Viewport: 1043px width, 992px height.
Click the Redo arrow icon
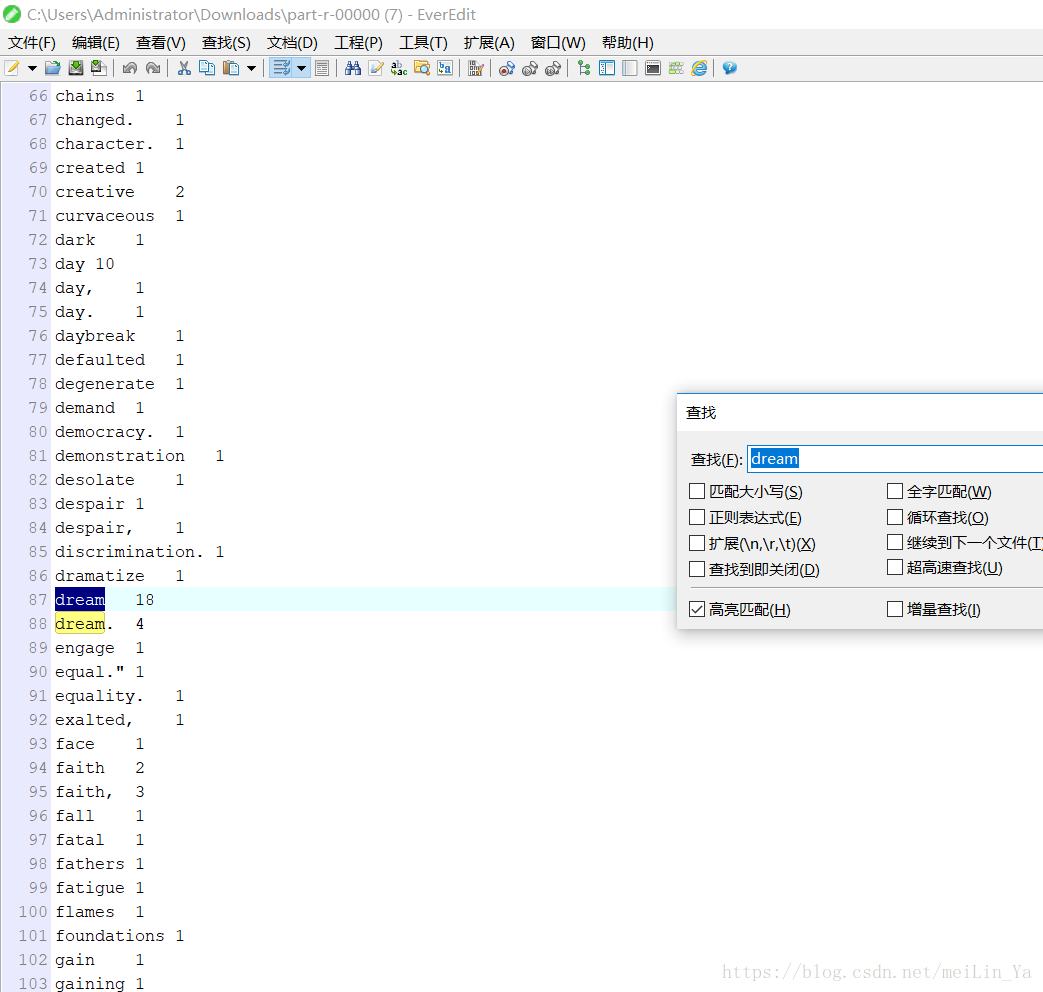point(153,68)
